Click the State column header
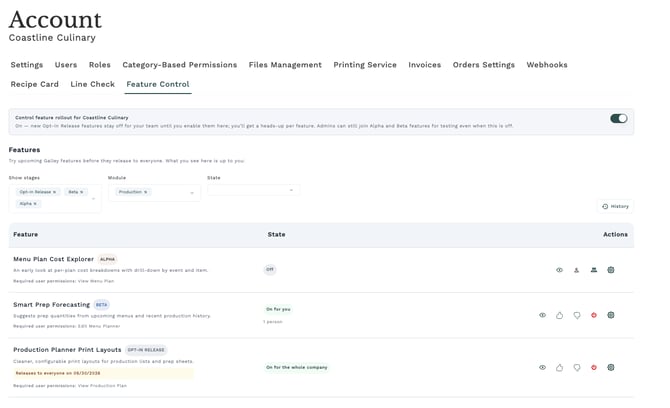This screenshot has width=670, height=408. coord(276,235)
